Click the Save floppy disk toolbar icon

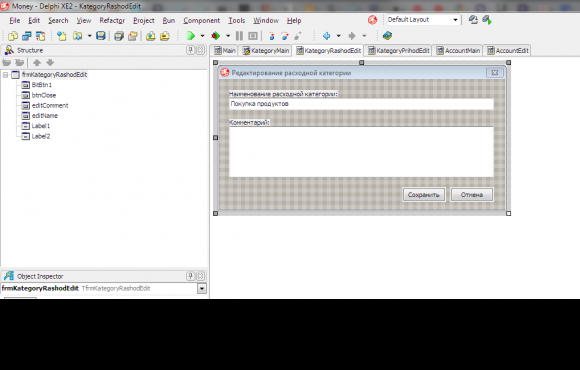[101, 36]
